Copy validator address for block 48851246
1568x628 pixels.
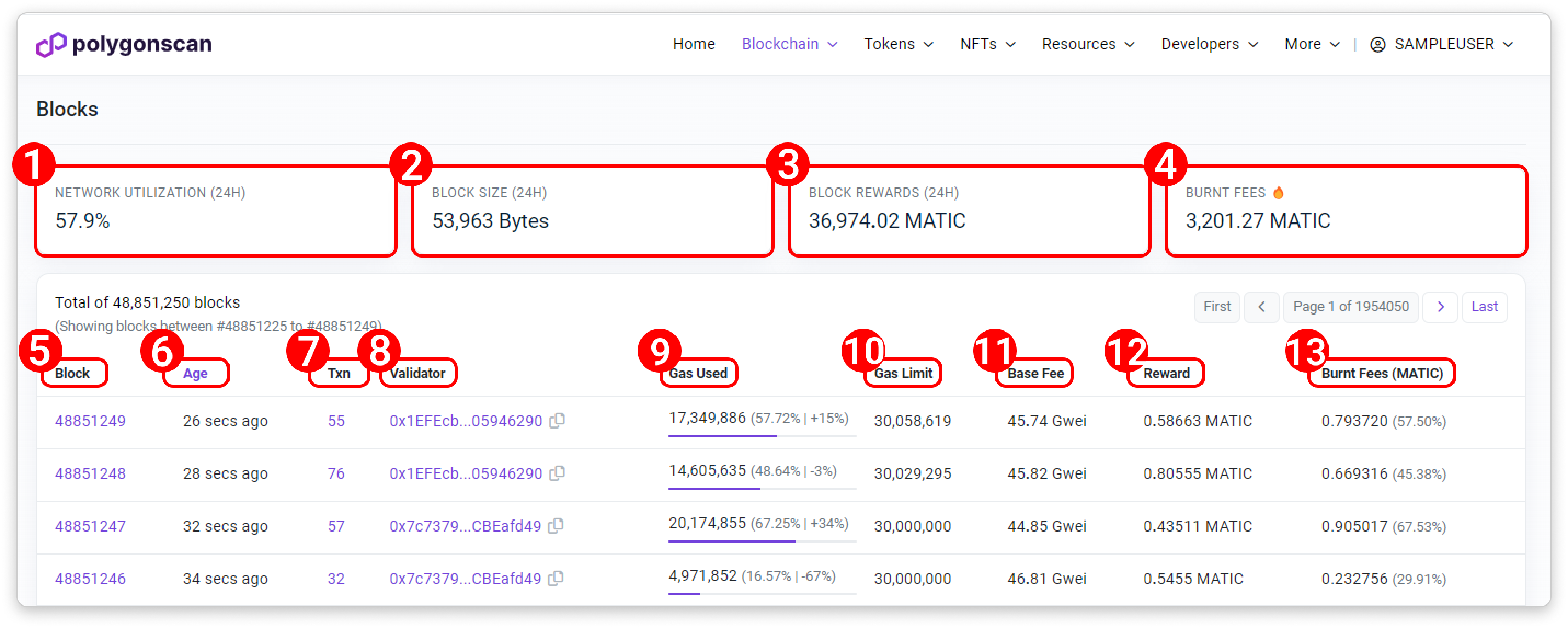point(556,578)
